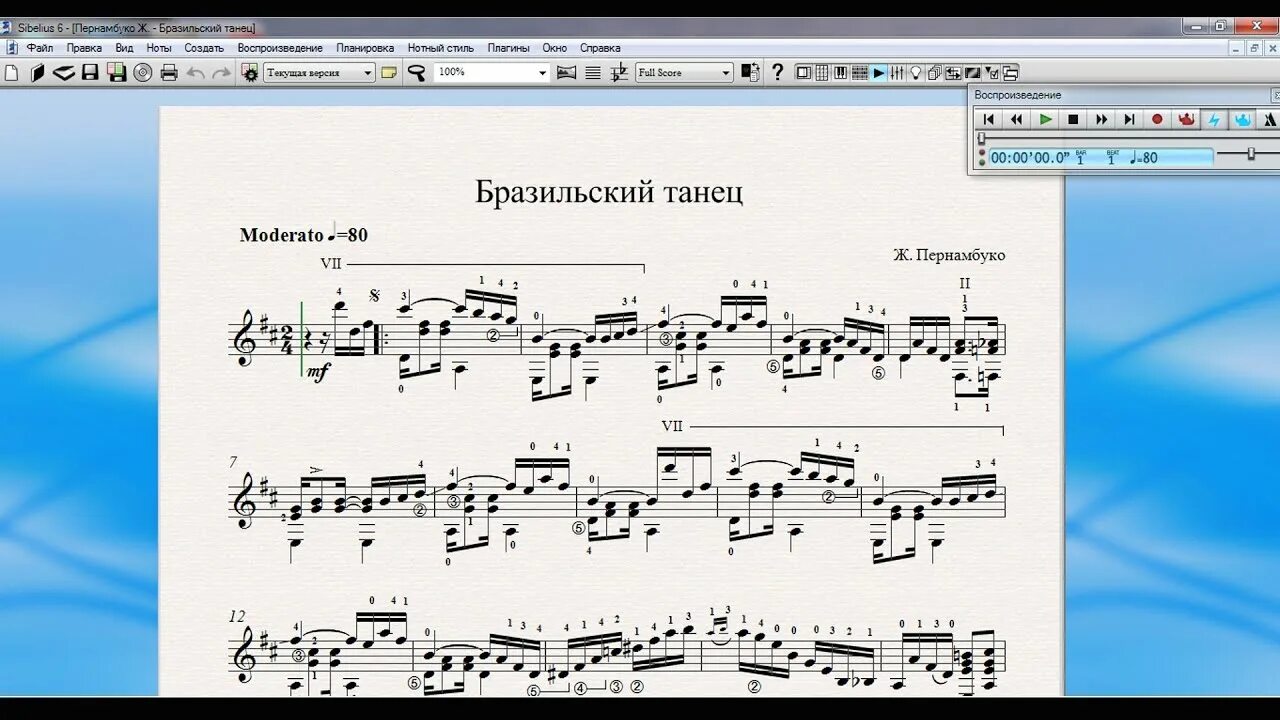This screenshot has height=720, width=1280.
Task: Open the Правка menu
Action: [84, 47]
